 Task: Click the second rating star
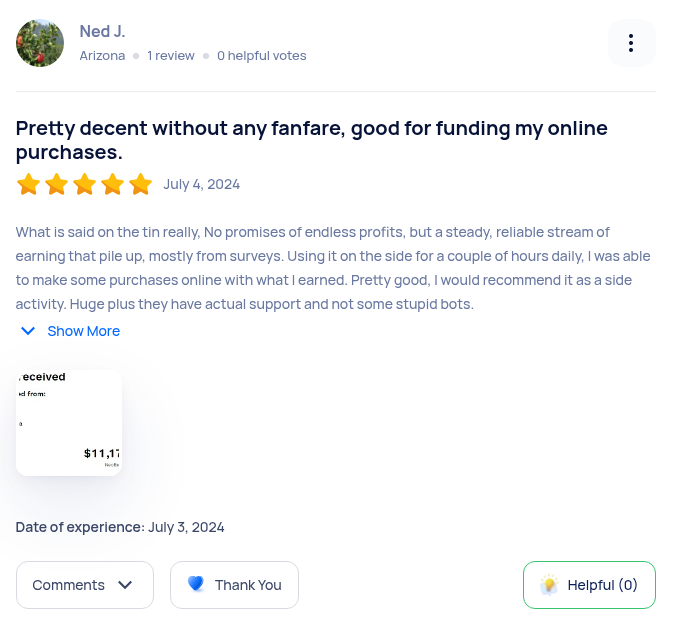56,184
